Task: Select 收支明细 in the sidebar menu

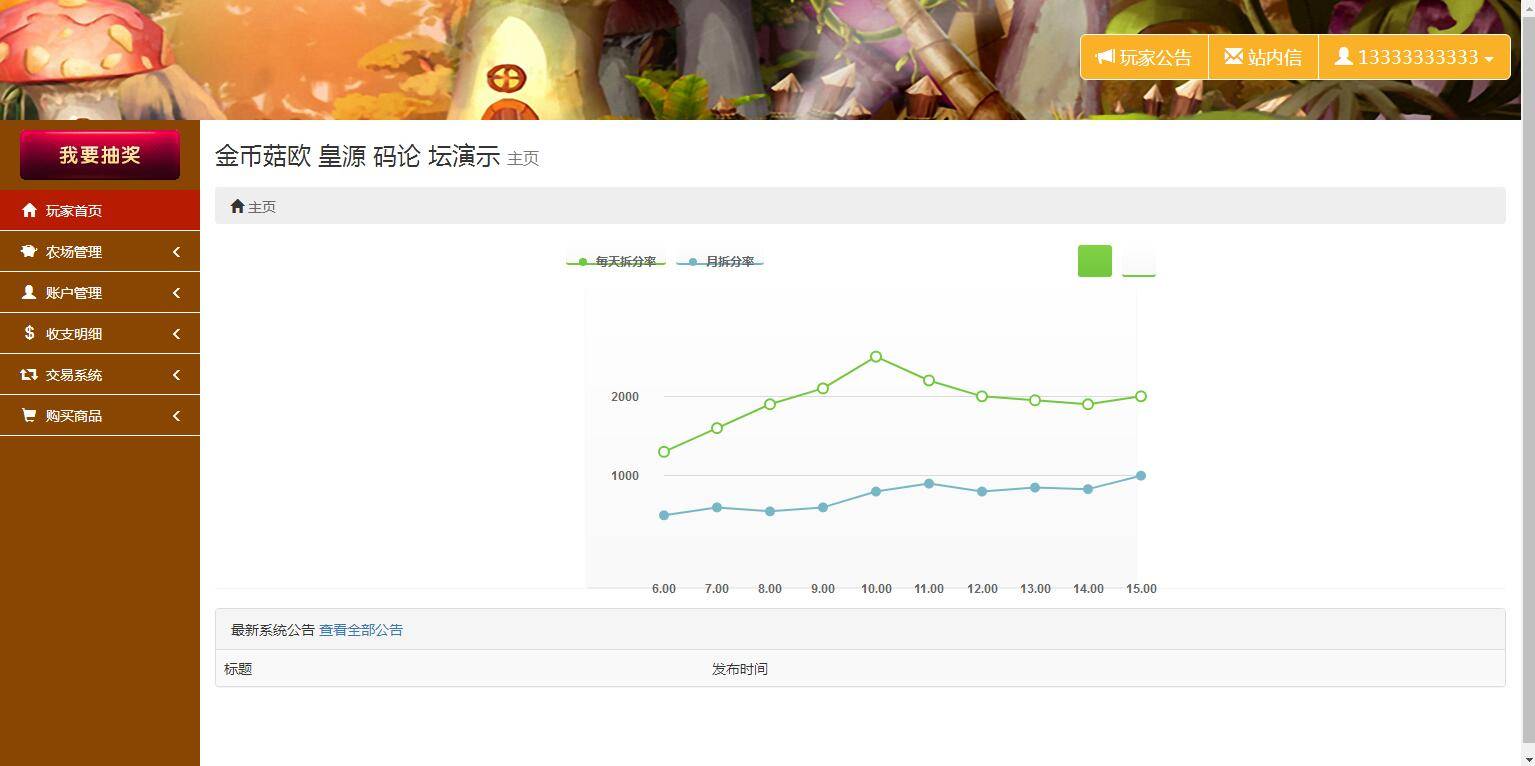Action: click(x=74, y=333)
